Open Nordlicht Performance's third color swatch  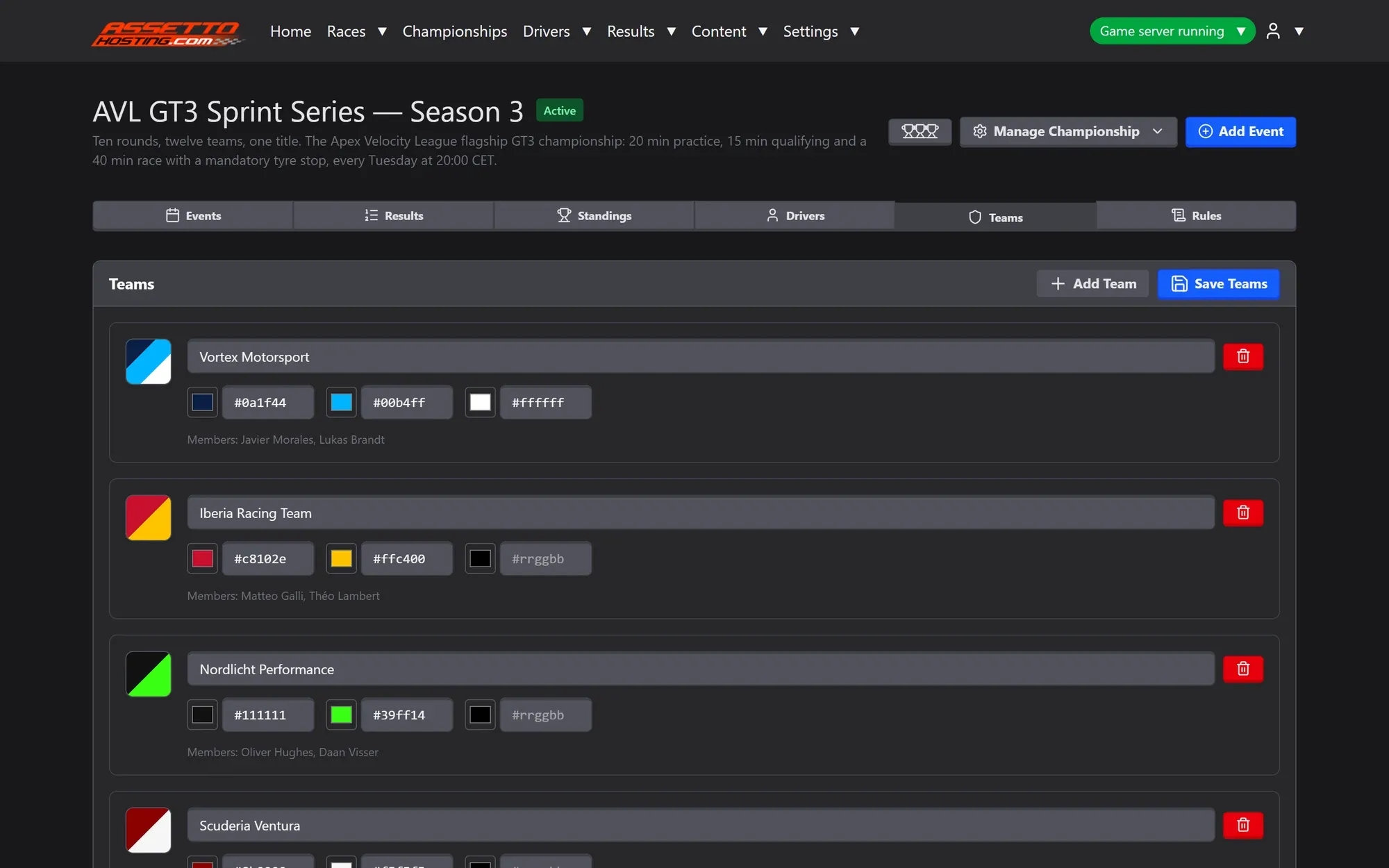(480, 715)
